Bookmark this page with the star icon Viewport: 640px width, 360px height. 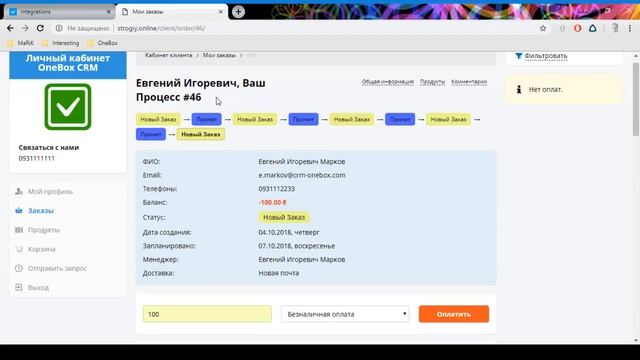543,28
